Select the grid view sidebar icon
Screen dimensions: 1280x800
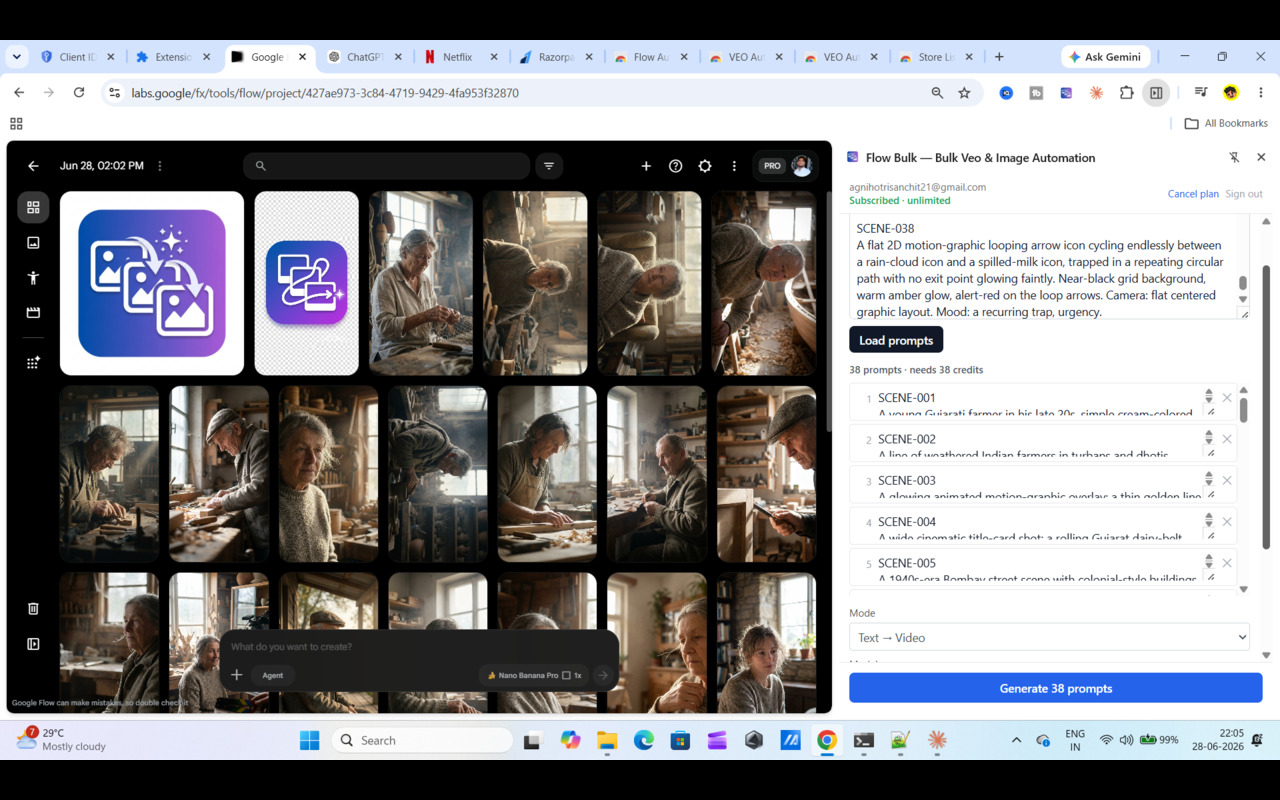click(33, 207)
